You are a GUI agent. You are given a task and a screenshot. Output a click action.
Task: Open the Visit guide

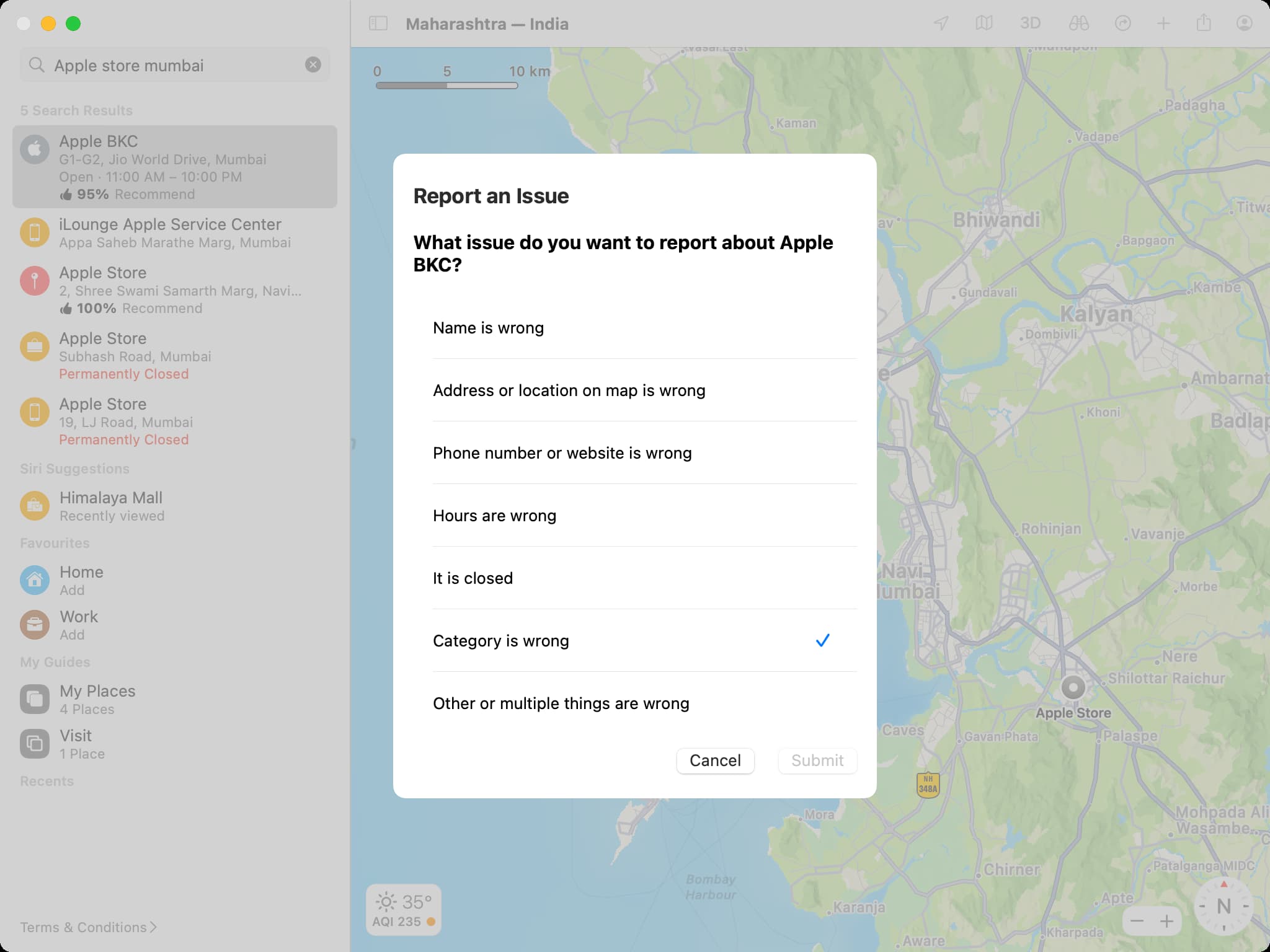pyautogui.click(x=175, y=744)
